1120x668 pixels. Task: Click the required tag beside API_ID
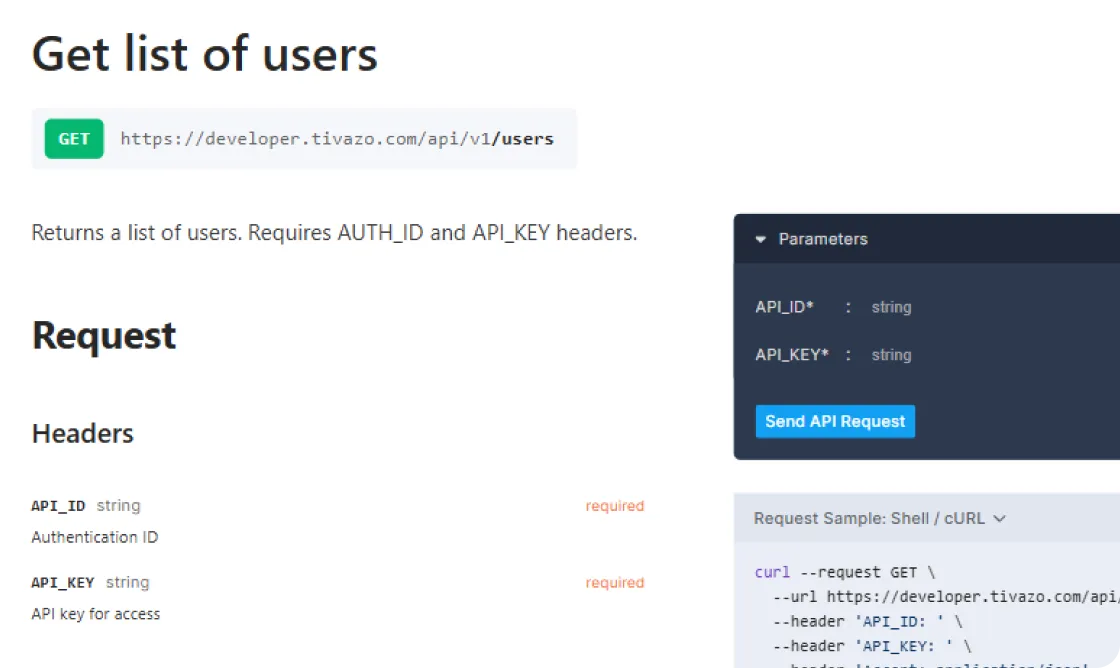[x=614, y=506]
